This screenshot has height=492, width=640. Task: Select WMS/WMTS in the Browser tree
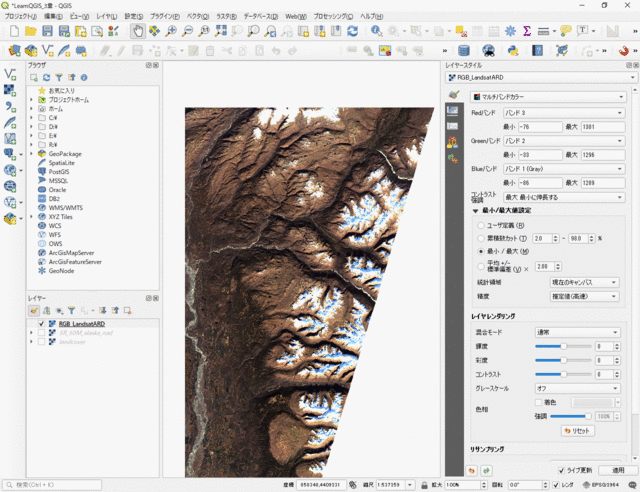(x=65, y=208)
